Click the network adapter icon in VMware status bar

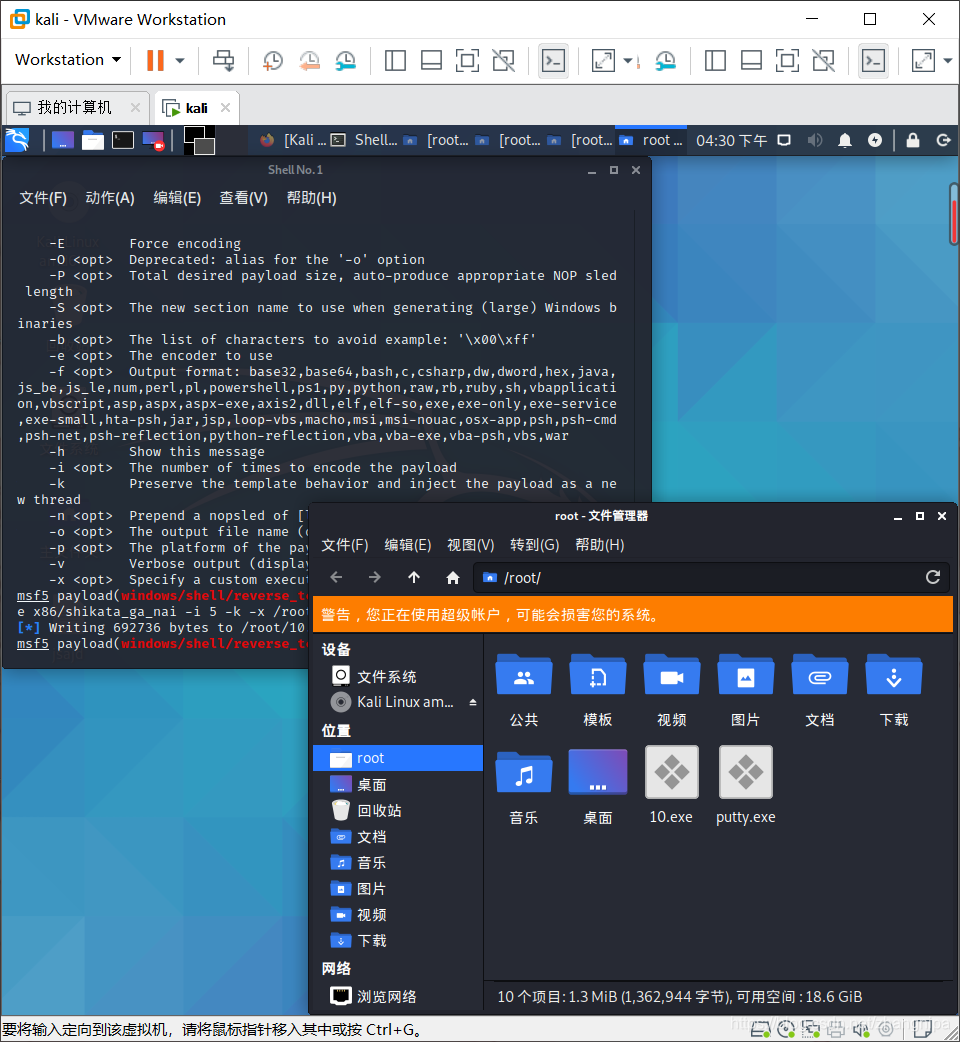pos(811,1029)
